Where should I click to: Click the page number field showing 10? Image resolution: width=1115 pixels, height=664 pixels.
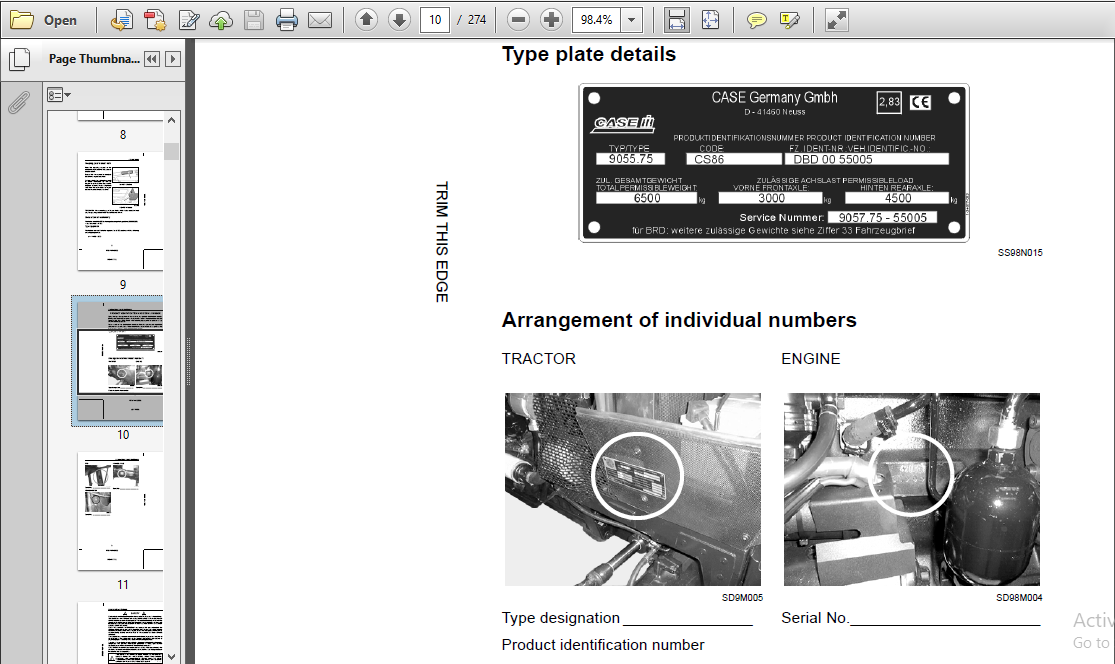tap(435, 20)
